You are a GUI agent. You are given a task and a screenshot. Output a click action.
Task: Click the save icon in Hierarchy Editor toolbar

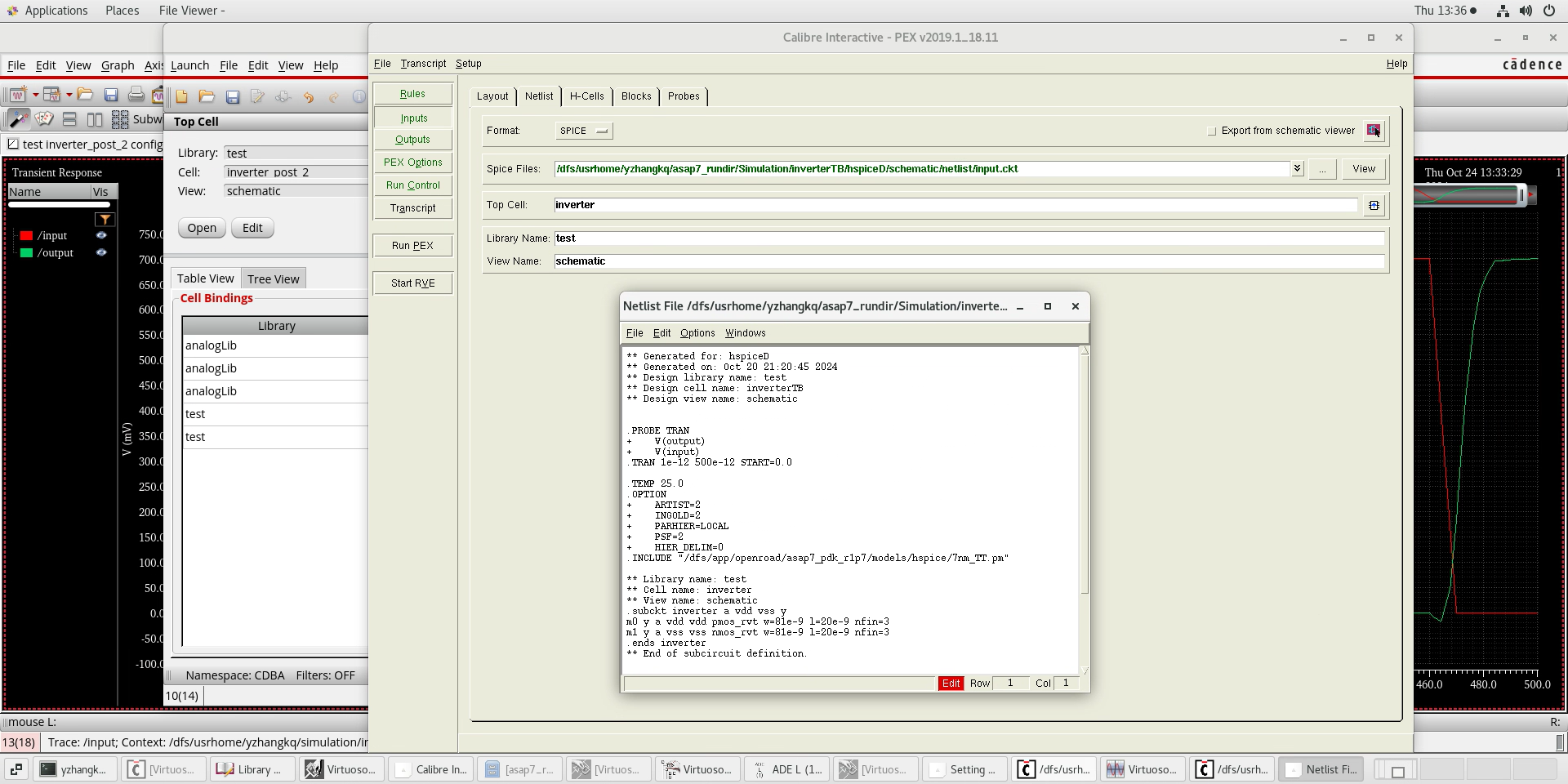tap(233, 96)
